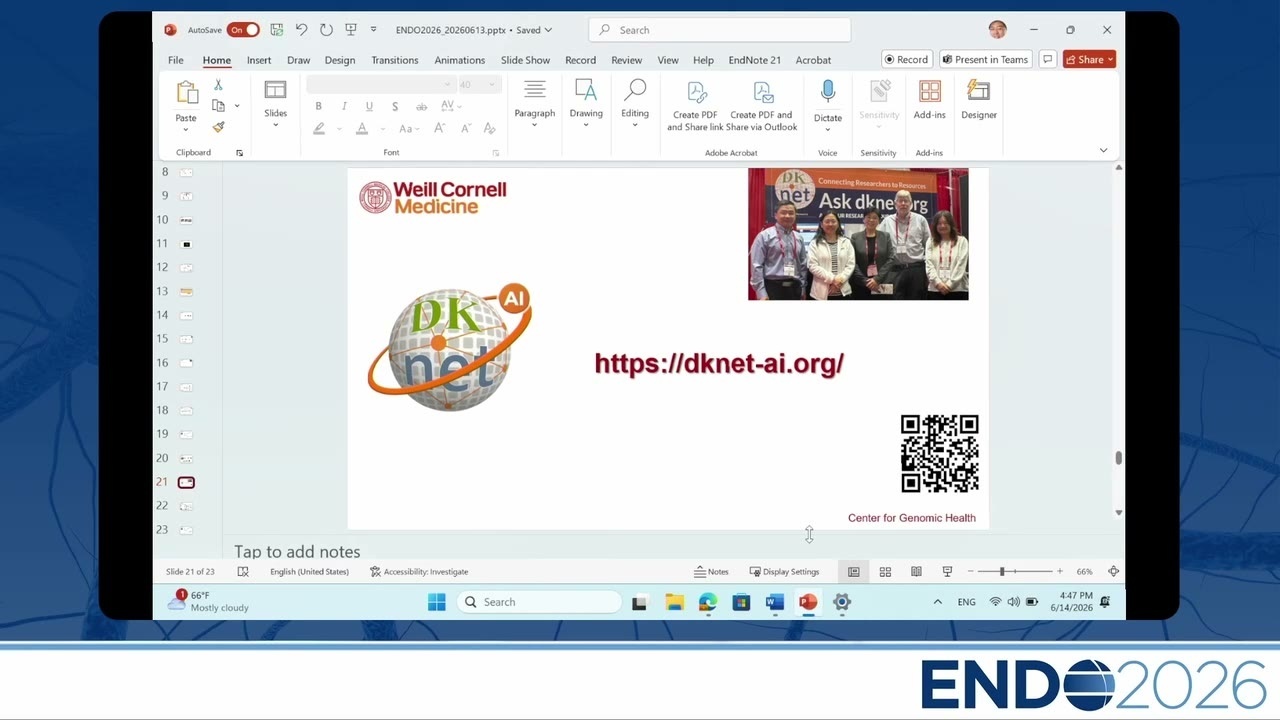Viewport: 1280px width, 720px height.
Task: Switch to the Insert tab
Action: coord(259,60)
